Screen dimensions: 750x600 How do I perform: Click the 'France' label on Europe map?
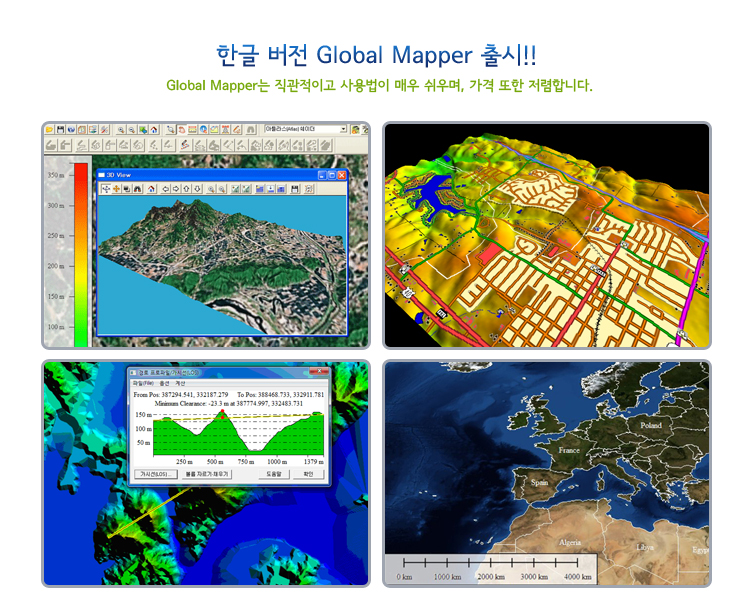[569, 450]
